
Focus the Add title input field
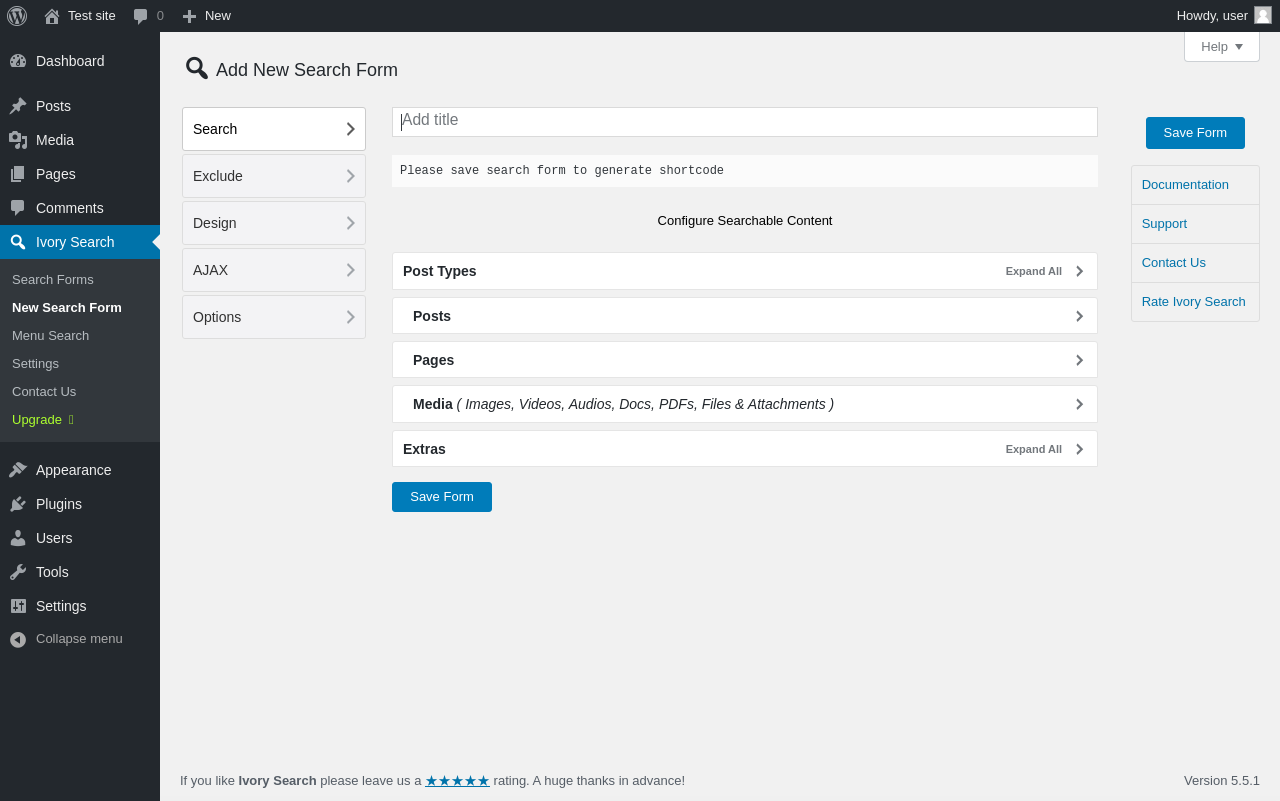click(745, 122)
